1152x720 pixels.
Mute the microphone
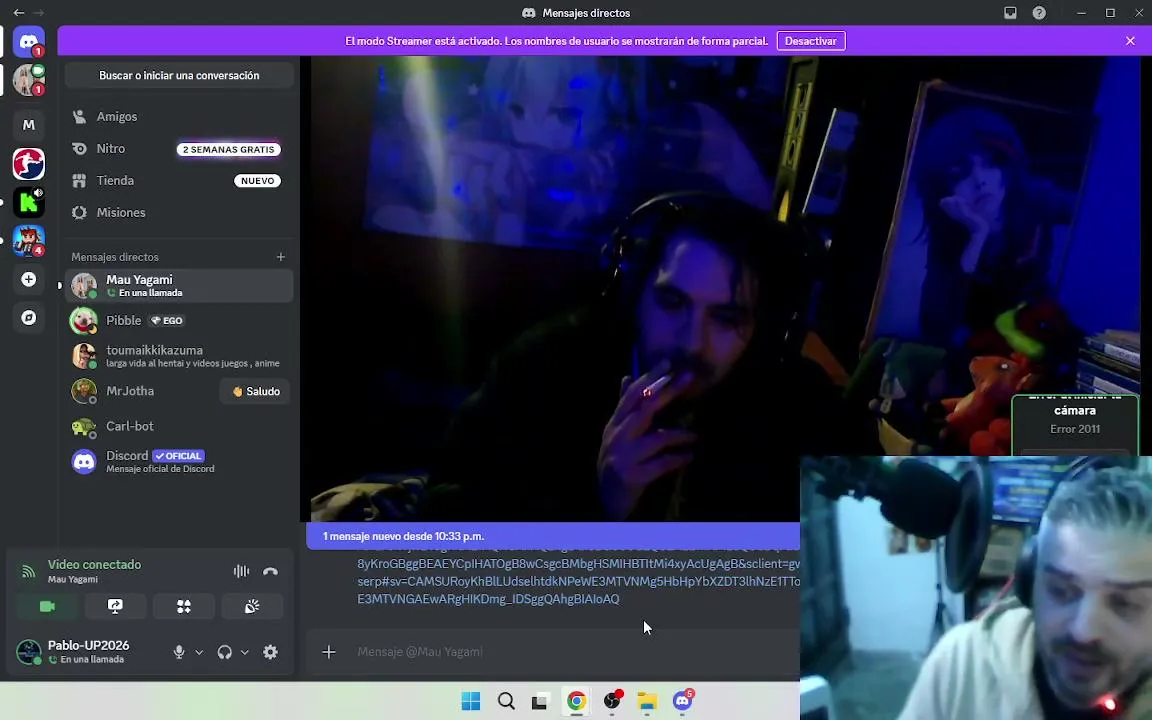[x=179, y=652]
